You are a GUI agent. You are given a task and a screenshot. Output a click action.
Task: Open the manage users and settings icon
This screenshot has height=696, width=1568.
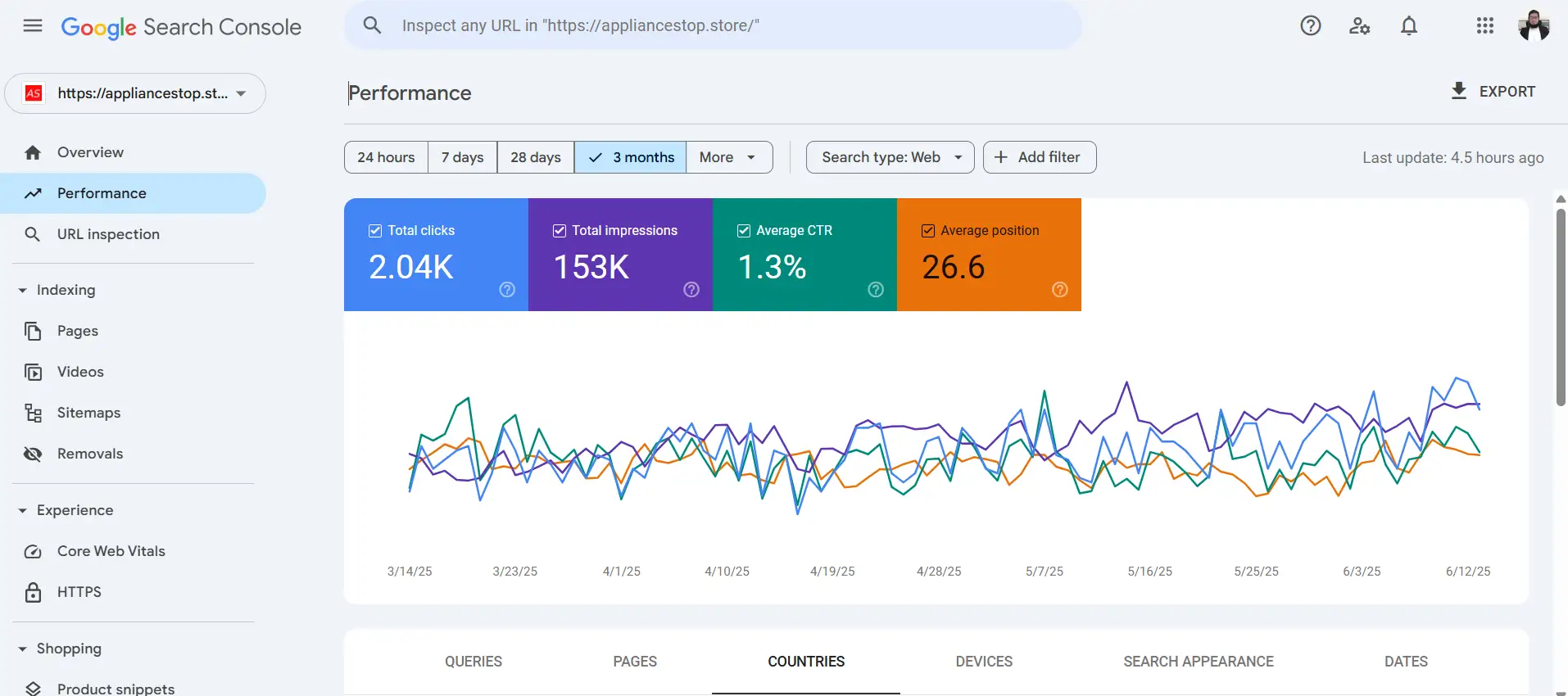pos(1360,26)
